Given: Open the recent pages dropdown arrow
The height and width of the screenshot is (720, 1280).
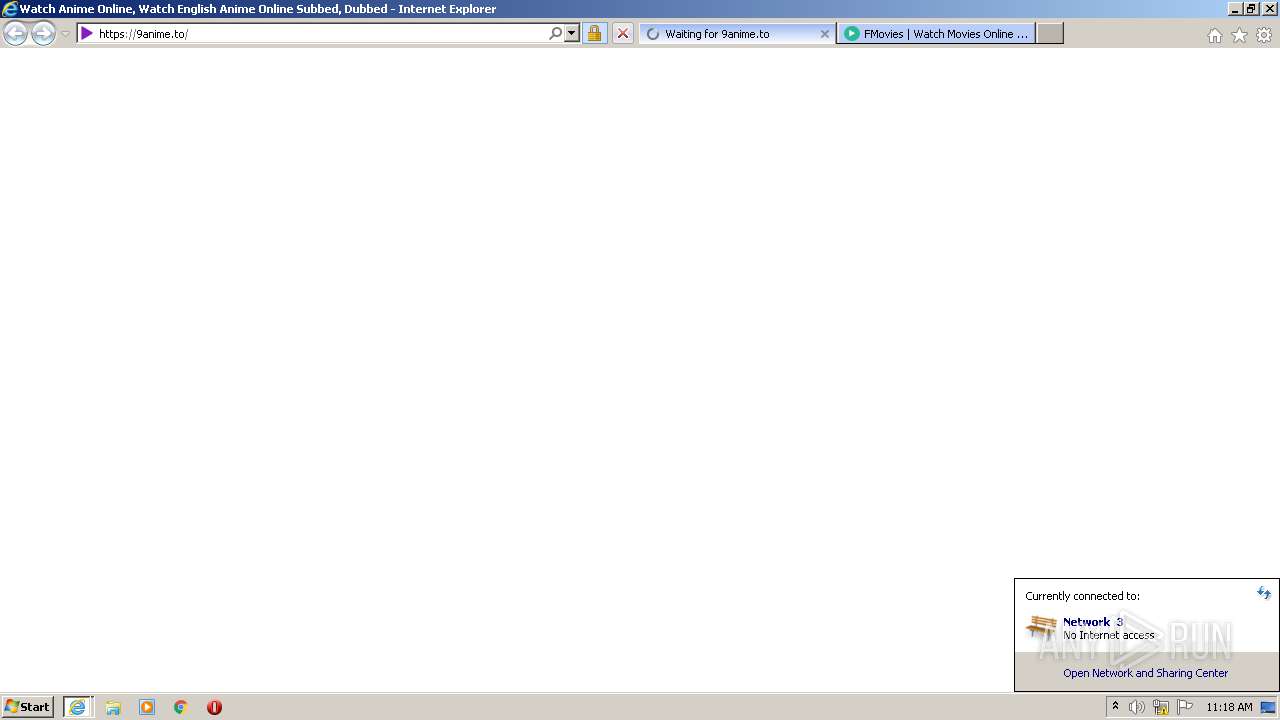Looking at the screenshot, I should (65, 34).
